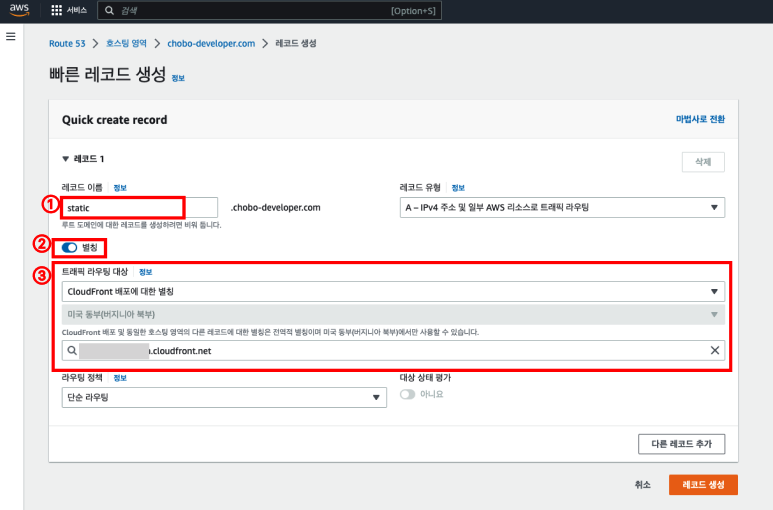Viewport: 773px width, 510px height.
Task: Click 다른 레코드 추가 button
Action: coord(681,444)
